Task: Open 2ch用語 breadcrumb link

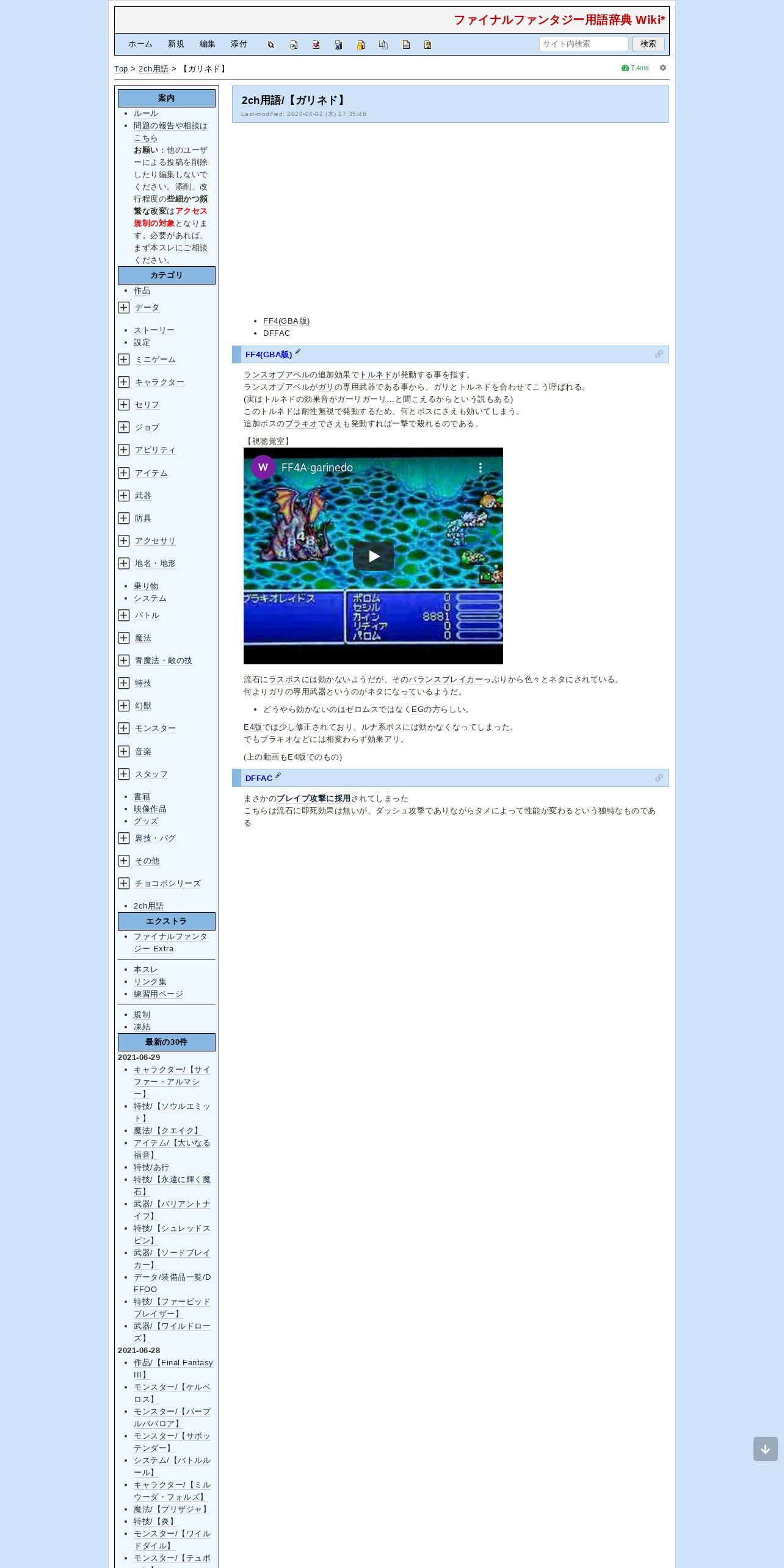Action: pos(153,69)
